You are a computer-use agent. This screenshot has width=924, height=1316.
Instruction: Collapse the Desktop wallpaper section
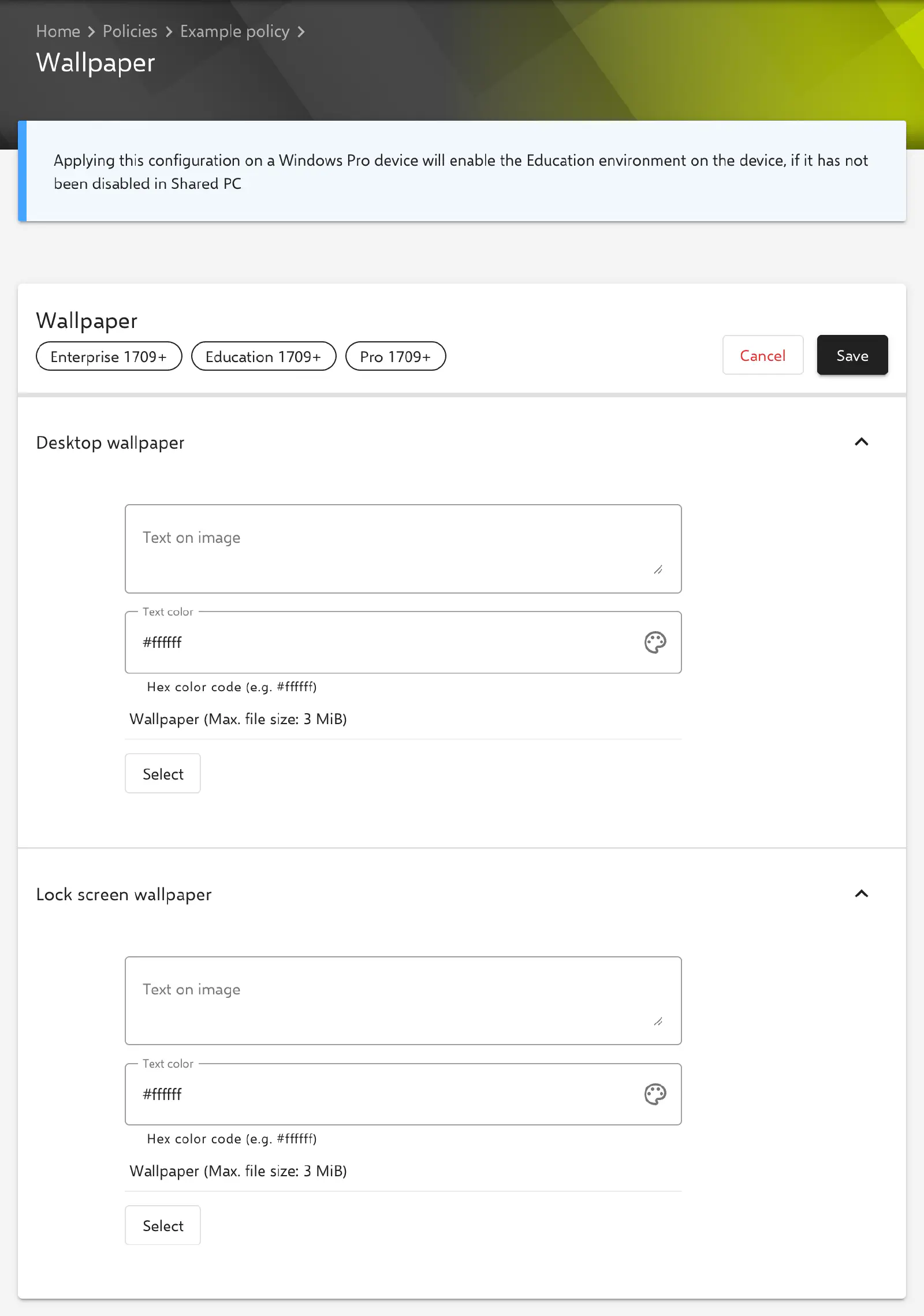(x=861, y=442)
